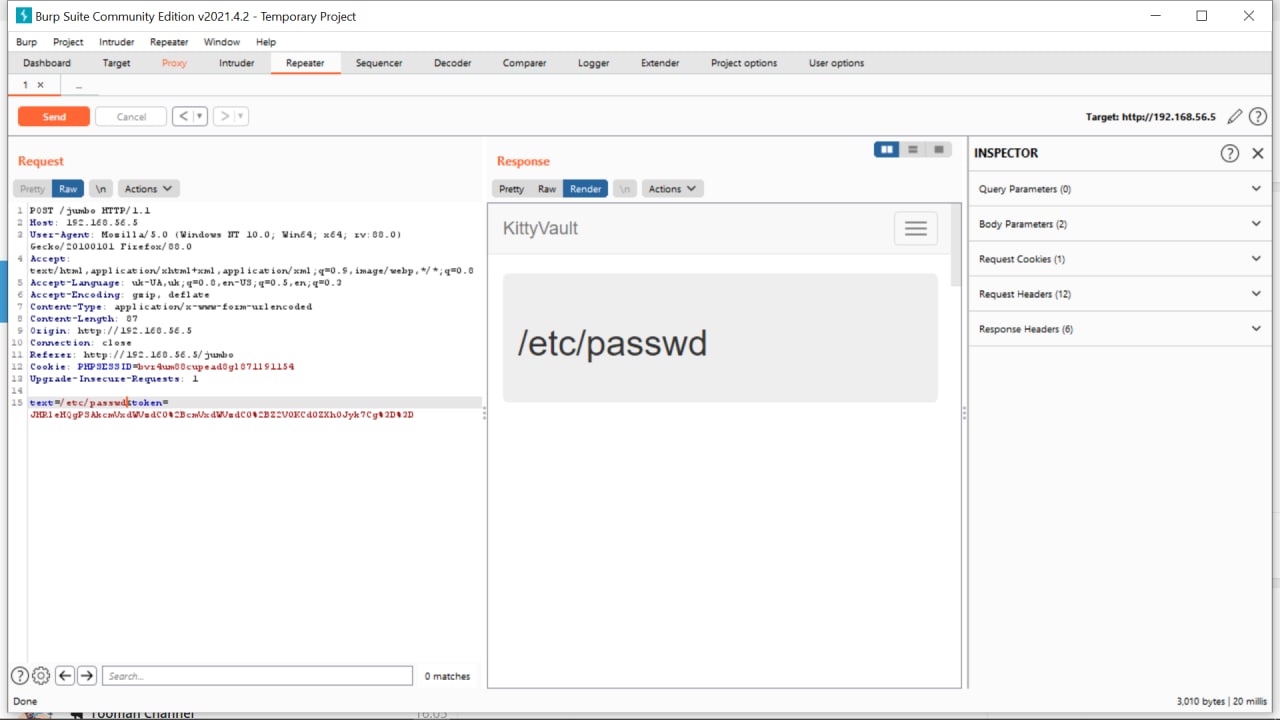Add new Repeater tab with ellipsis

coord(79,86)
